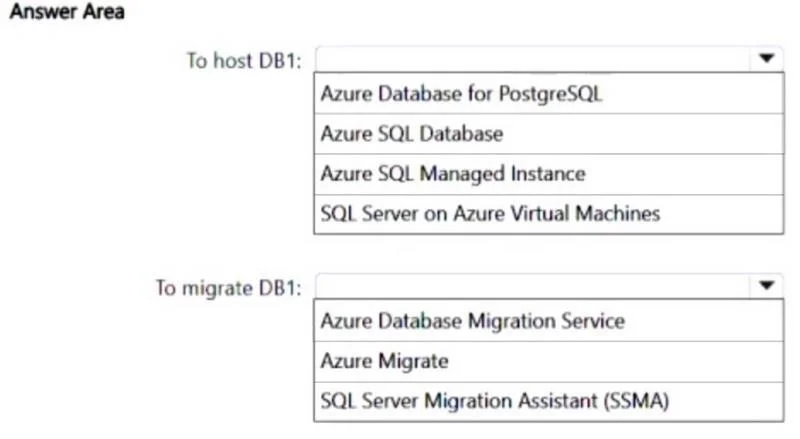Click the 'To migrate DB1:' label
This screenshot has width=800, height=439.
point(229,288)
